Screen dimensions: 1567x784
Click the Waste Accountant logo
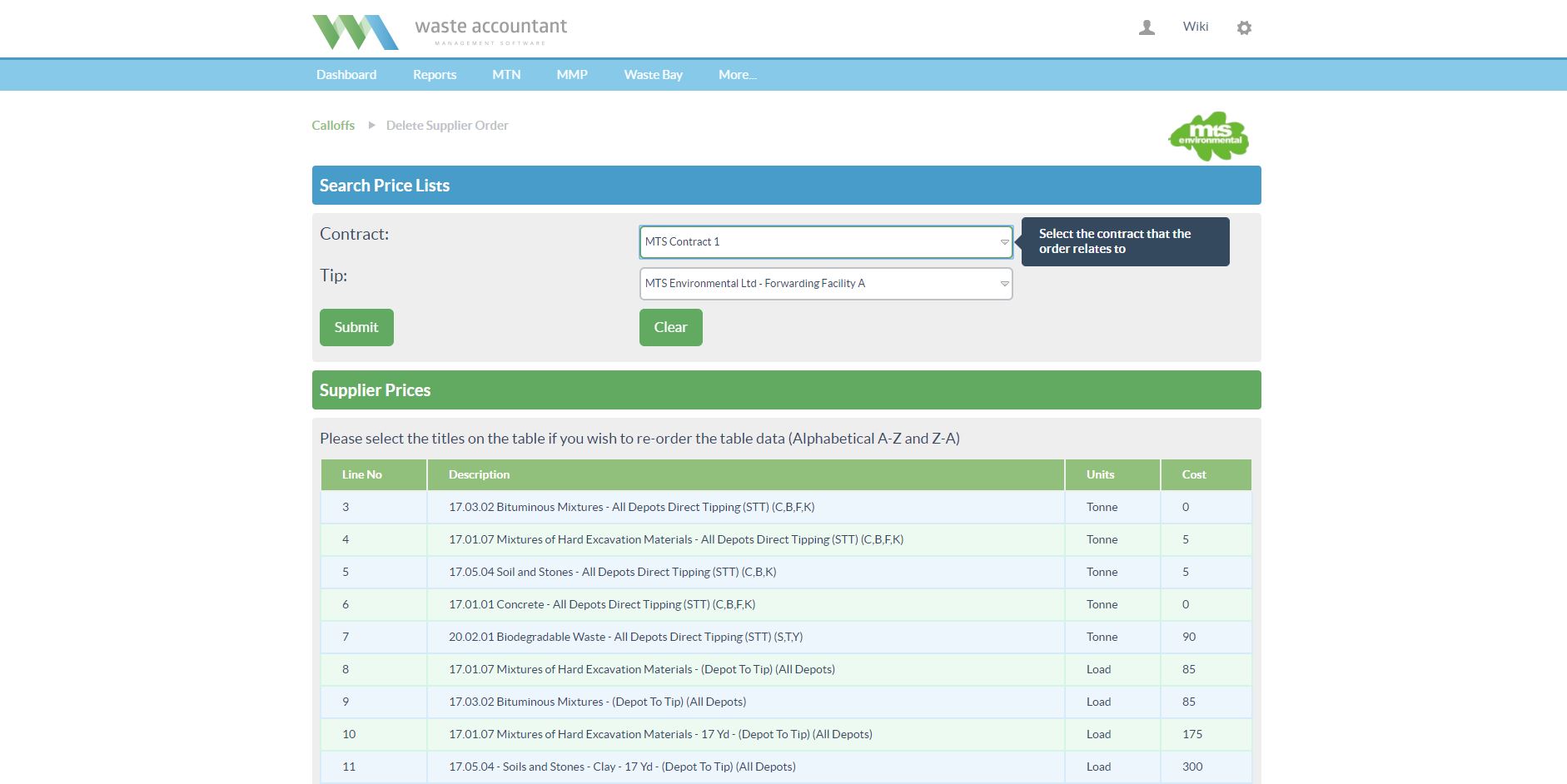pyautogui.click(x=440, y=32)
